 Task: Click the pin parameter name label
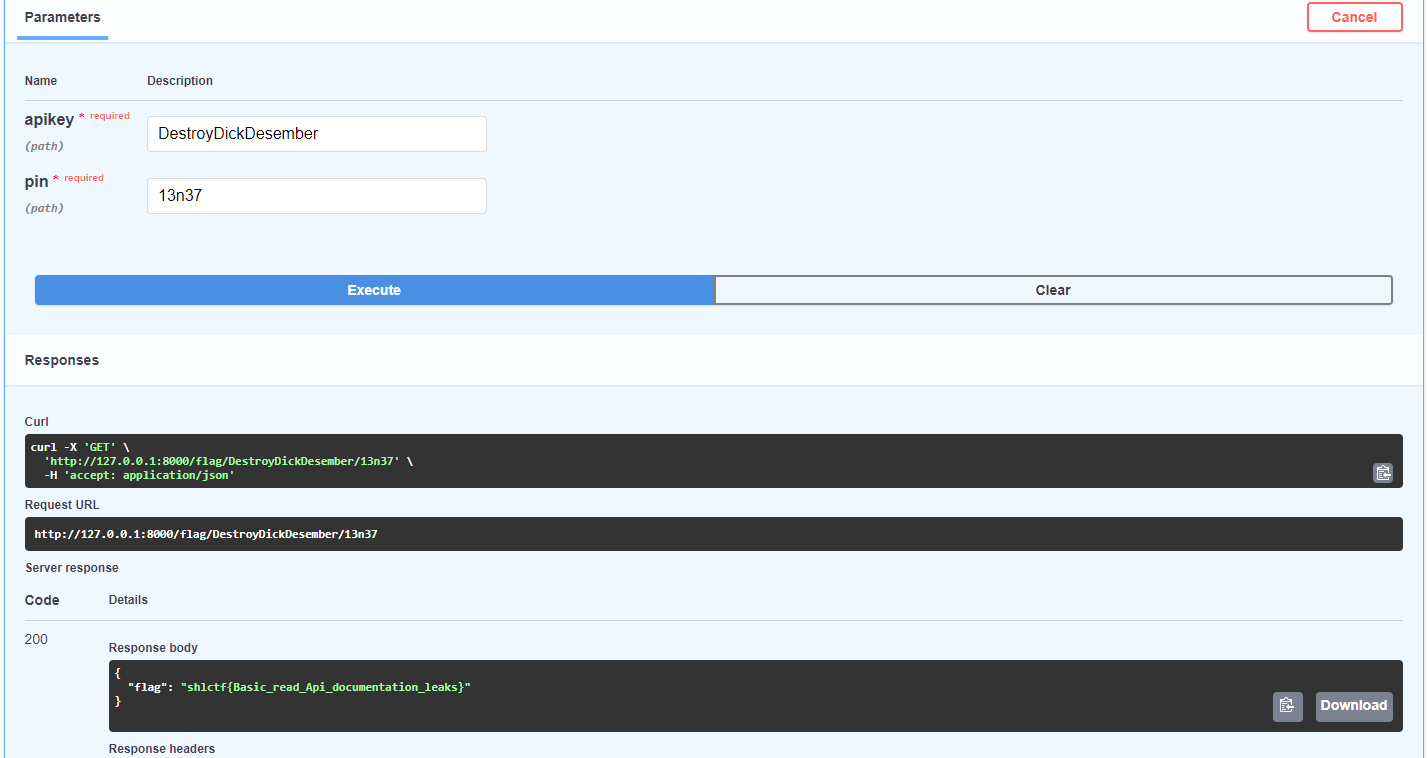coord(37,182)
